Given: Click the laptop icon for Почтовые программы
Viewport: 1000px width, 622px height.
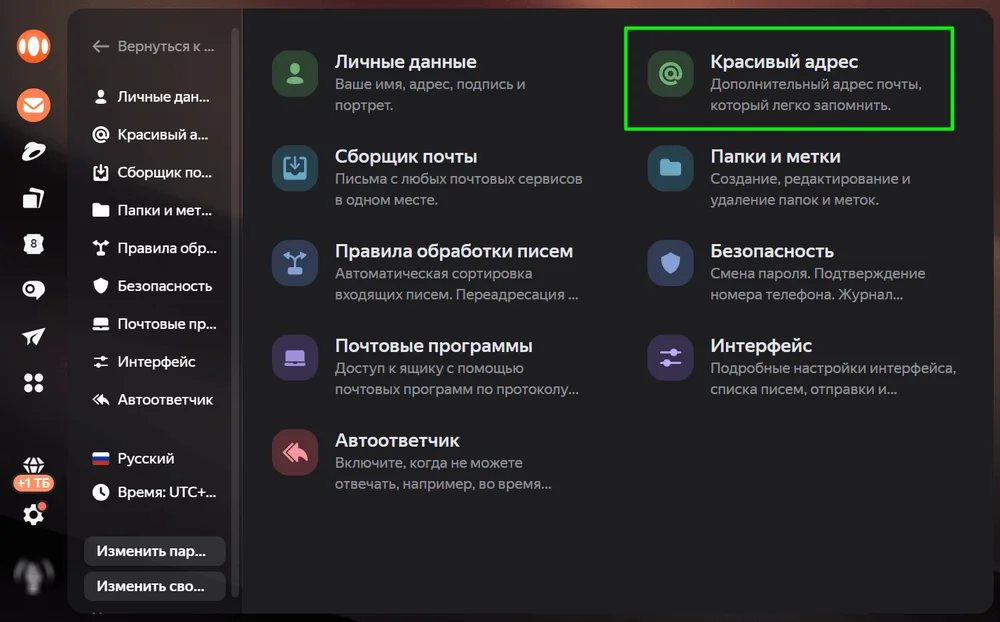Looking at the screenshot, I should 295,357.
